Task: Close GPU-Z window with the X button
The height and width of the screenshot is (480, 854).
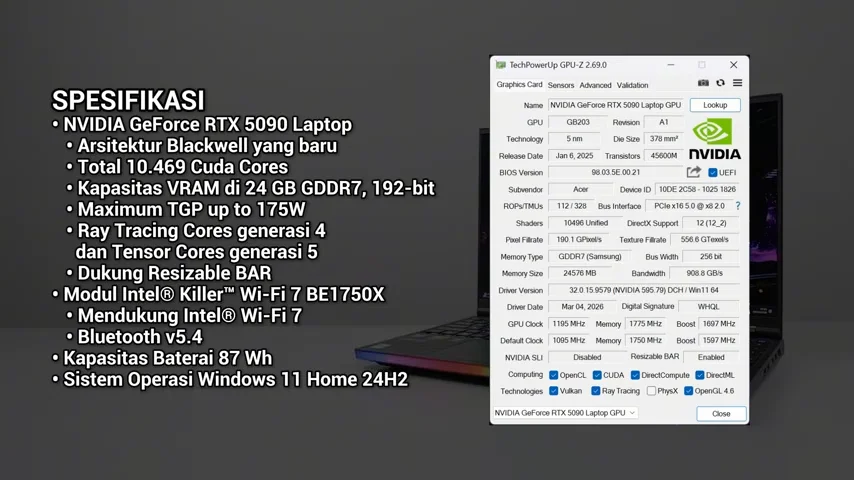Action: [734, 65]
